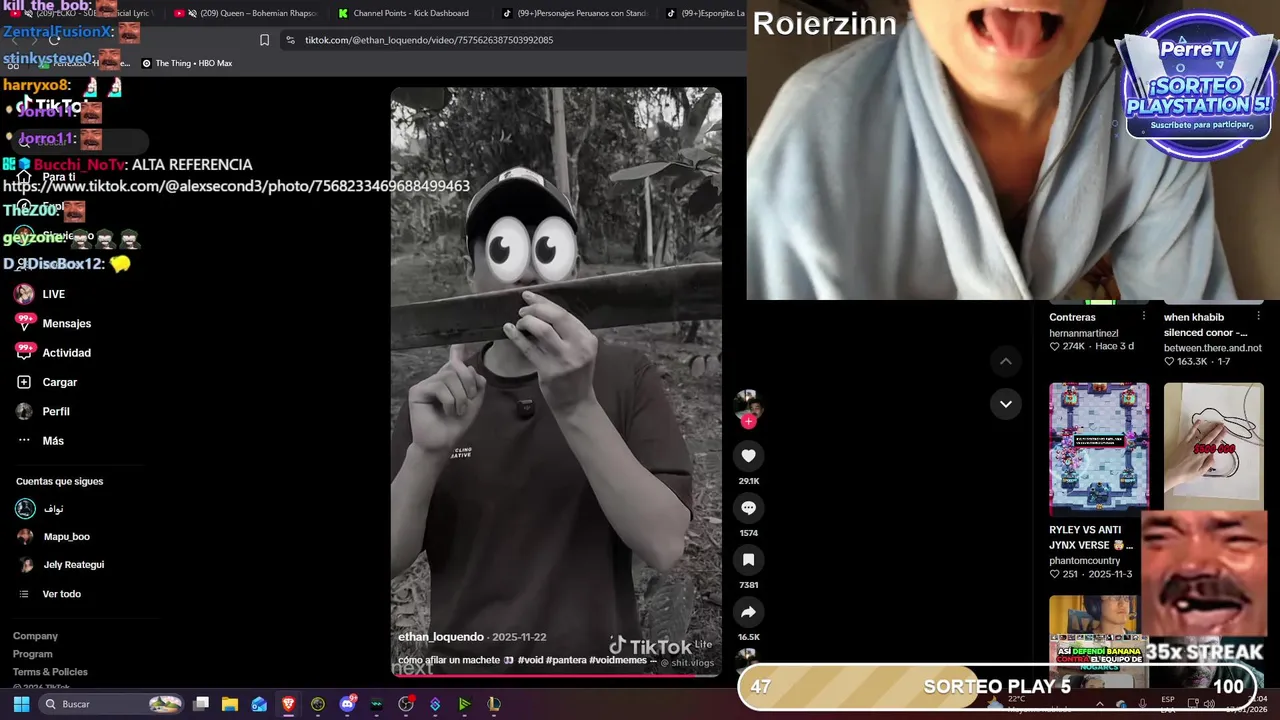Screen dimensions: 1280x720
Task: Share the video using arrow icon
Action: pos(748,612)
